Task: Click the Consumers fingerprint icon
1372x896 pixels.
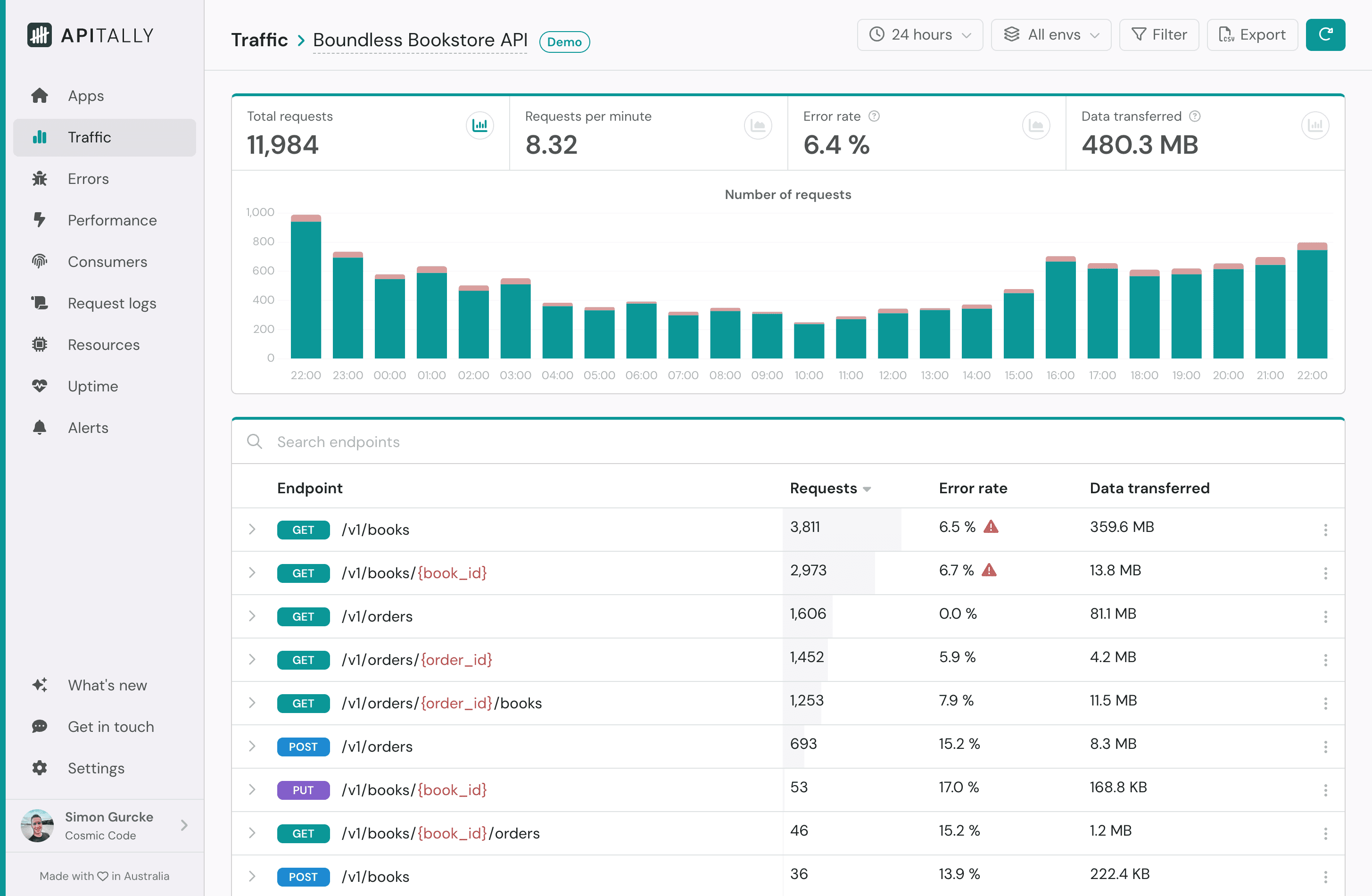Action: point(40,261)
